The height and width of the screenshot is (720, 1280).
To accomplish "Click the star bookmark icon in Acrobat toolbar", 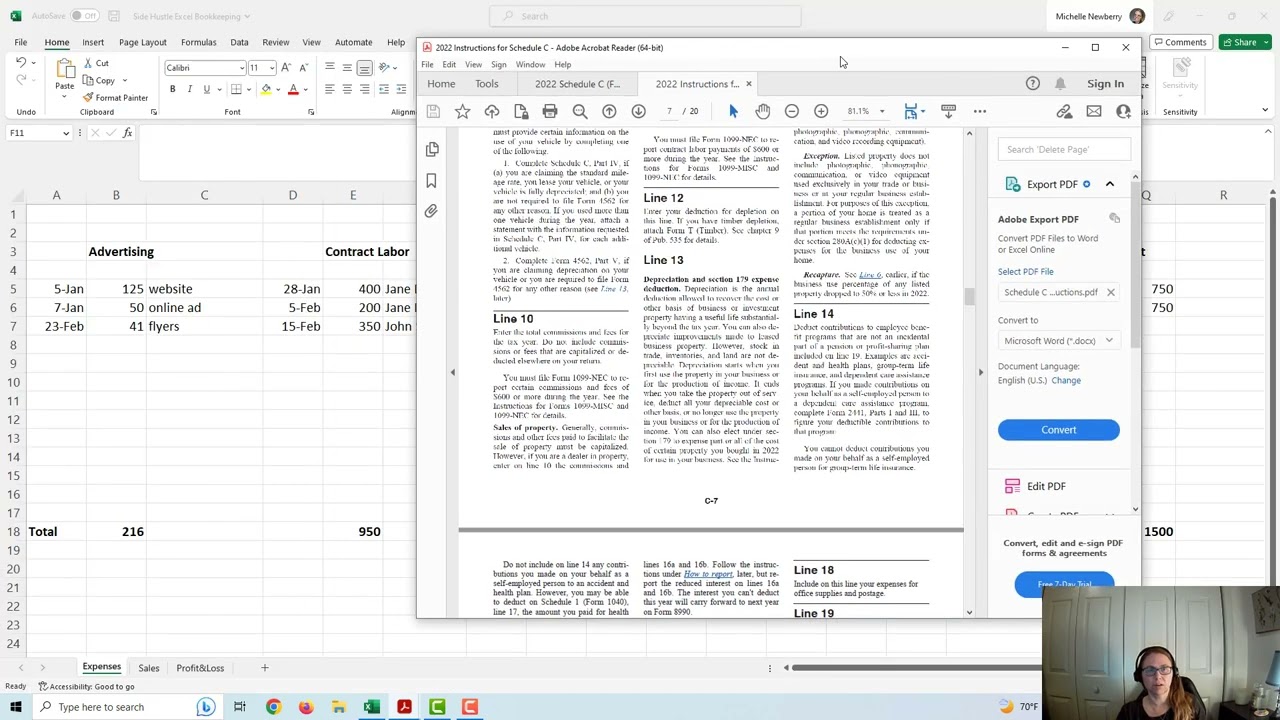I will click(x=462, y=111).
